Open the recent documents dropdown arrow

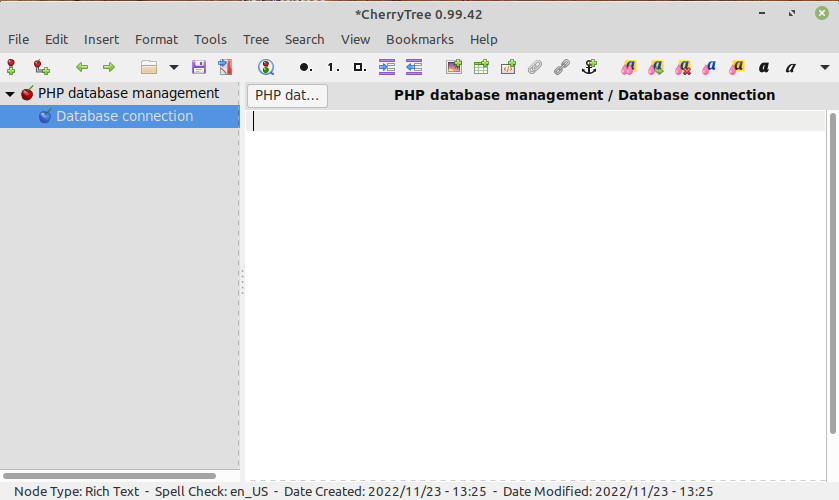173,67
